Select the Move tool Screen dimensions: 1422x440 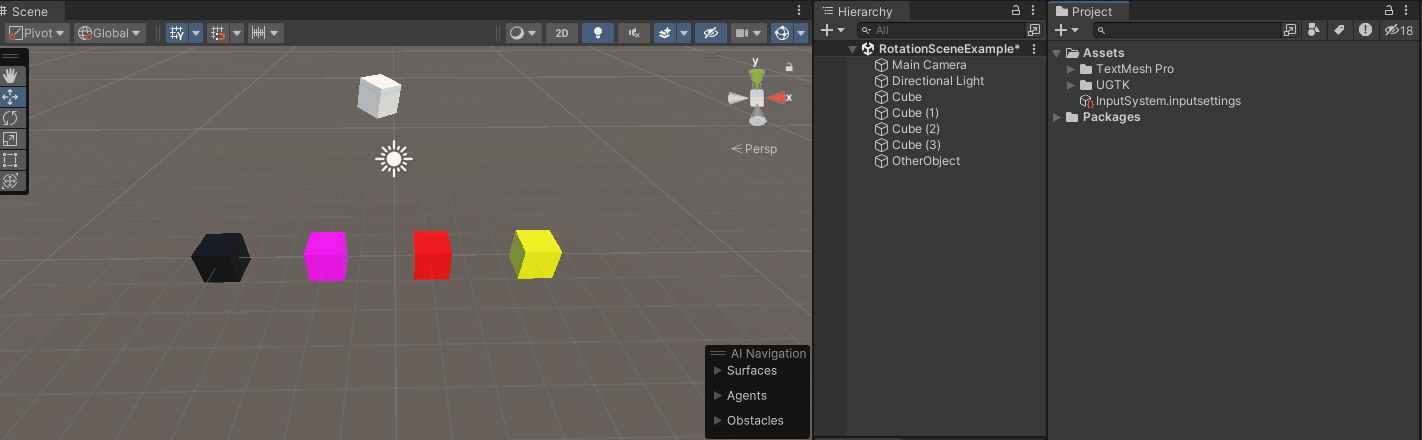point(11,97)
